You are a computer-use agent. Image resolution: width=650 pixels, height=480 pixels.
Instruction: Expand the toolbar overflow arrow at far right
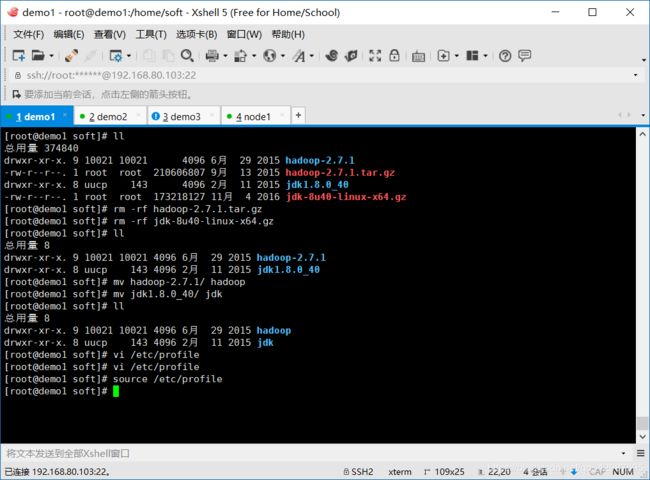coord(644,60)
